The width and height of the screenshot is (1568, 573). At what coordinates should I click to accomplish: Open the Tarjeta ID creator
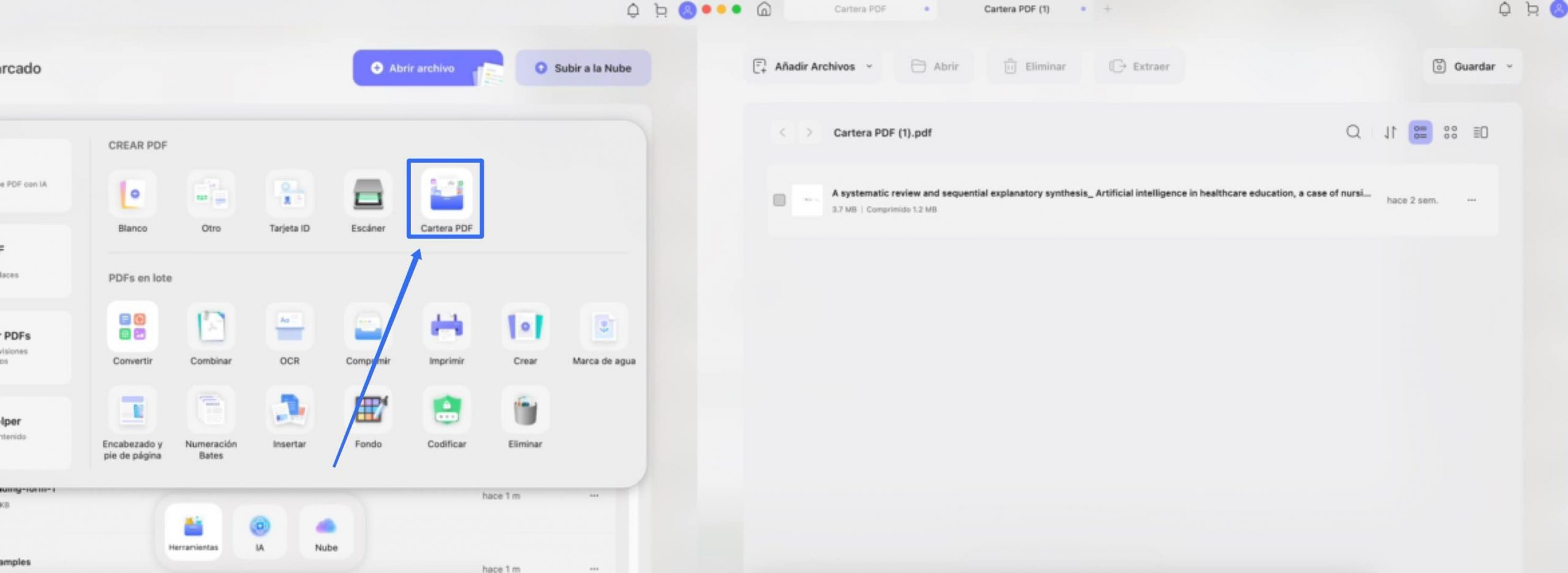pyautogui.click(x=290, y=200)
